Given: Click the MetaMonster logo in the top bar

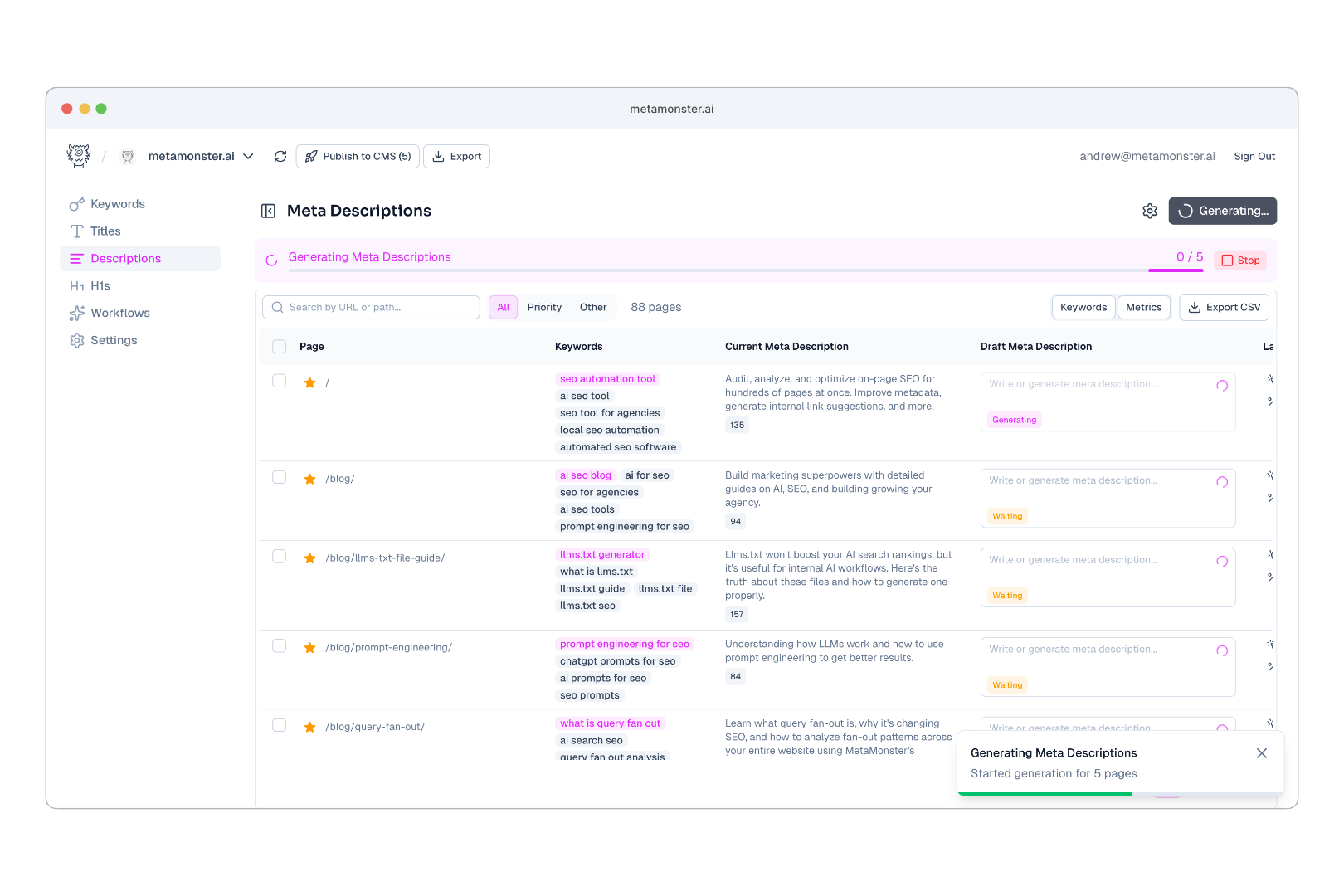Looking at the screenshot, I should click(77, 156).
